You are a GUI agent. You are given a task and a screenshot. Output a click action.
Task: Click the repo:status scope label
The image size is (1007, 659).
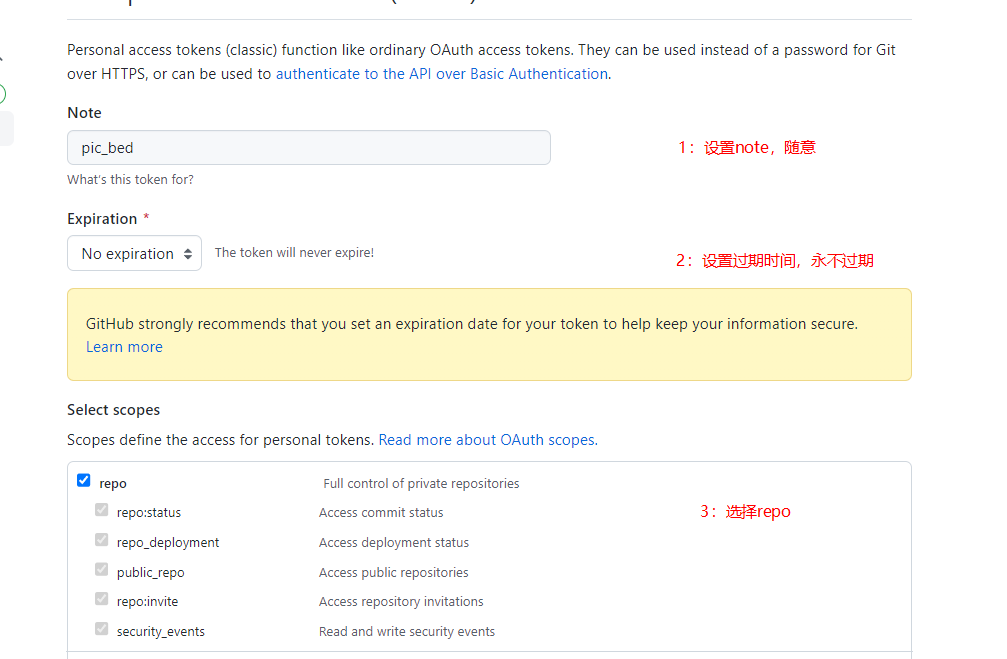click(149, 513)
